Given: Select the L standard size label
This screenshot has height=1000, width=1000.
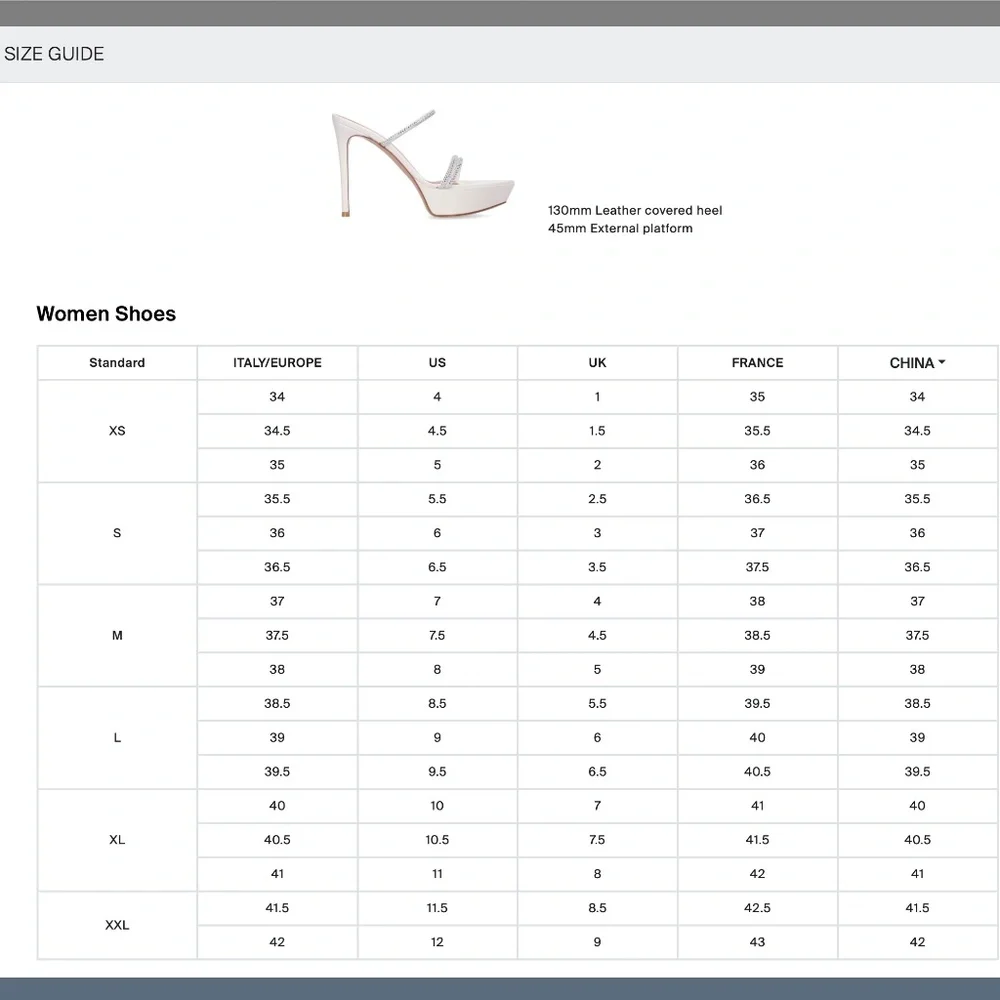Looking at the screenshot, I should click(x=117, y=738).
